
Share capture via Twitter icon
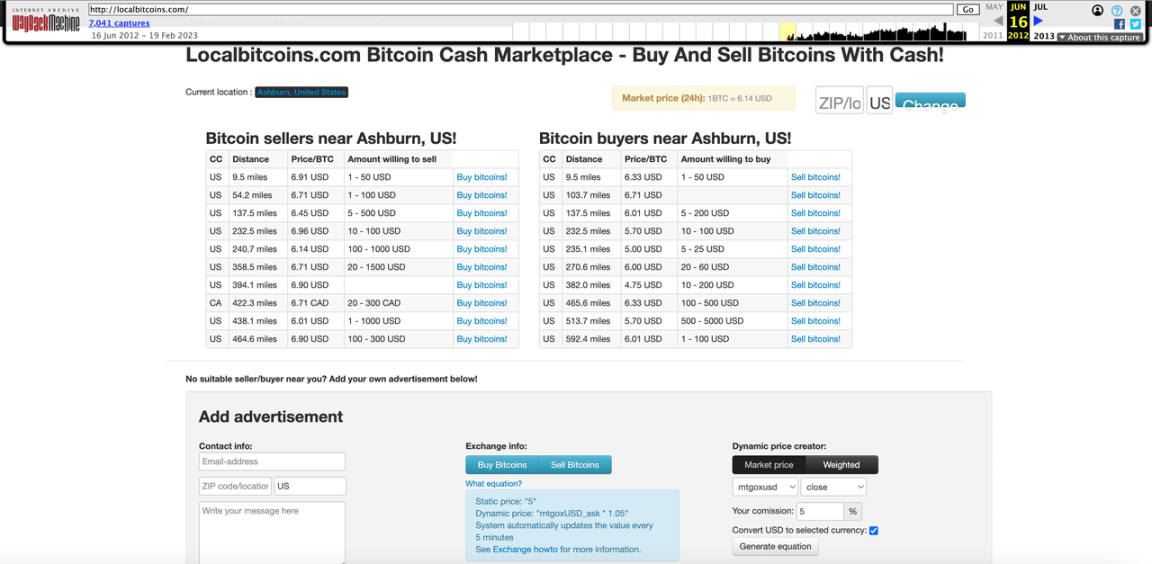click(x=1135, y=24)
